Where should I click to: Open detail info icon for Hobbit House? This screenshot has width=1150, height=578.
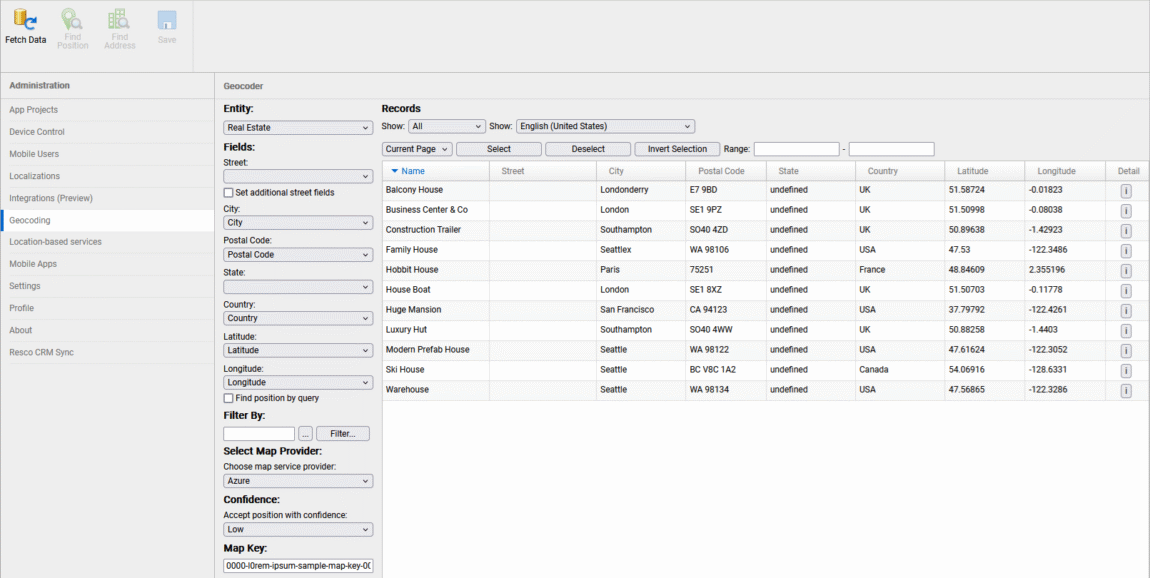(1126, 269)
